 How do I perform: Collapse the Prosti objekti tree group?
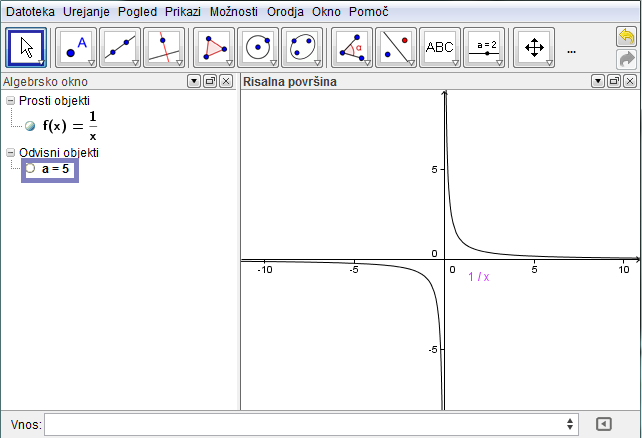click(10, 101)
